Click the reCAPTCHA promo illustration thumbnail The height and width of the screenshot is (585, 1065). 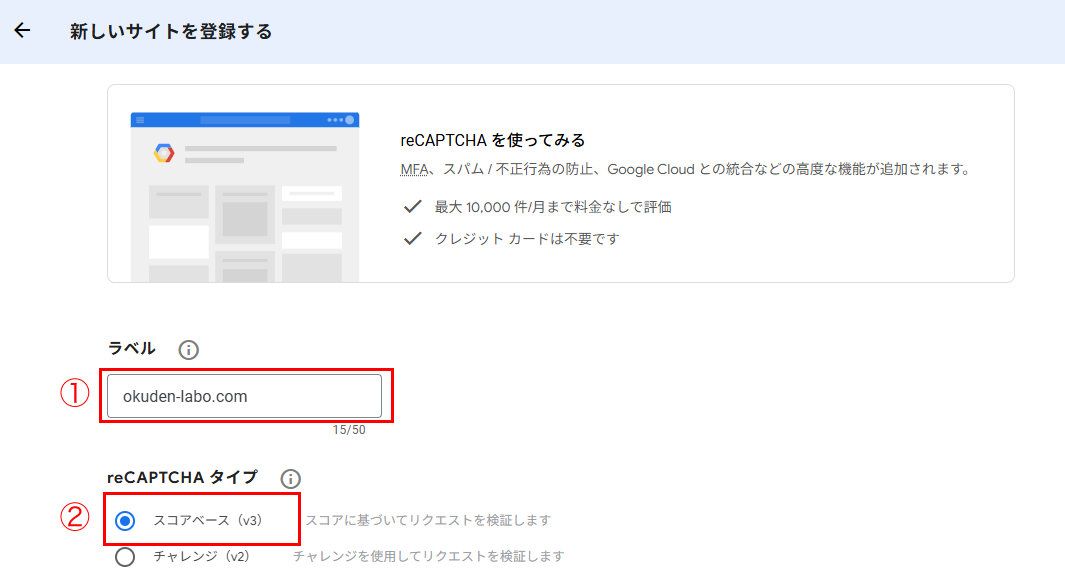244,196
